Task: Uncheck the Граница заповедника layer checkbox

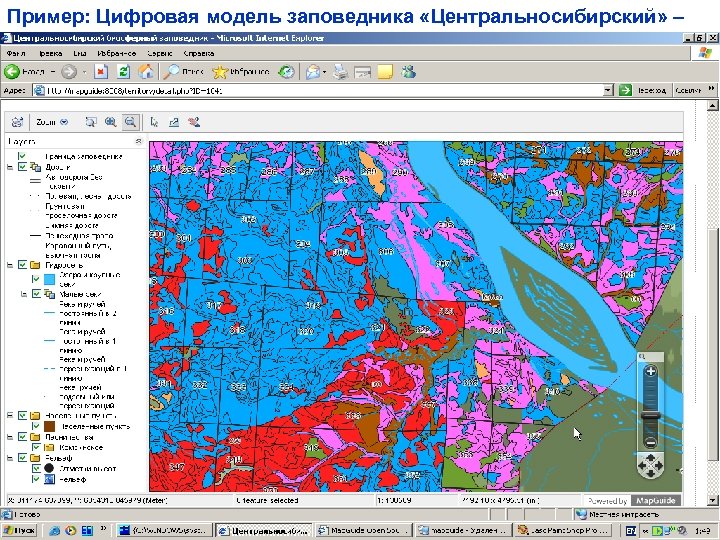Action: coord(22,156)
